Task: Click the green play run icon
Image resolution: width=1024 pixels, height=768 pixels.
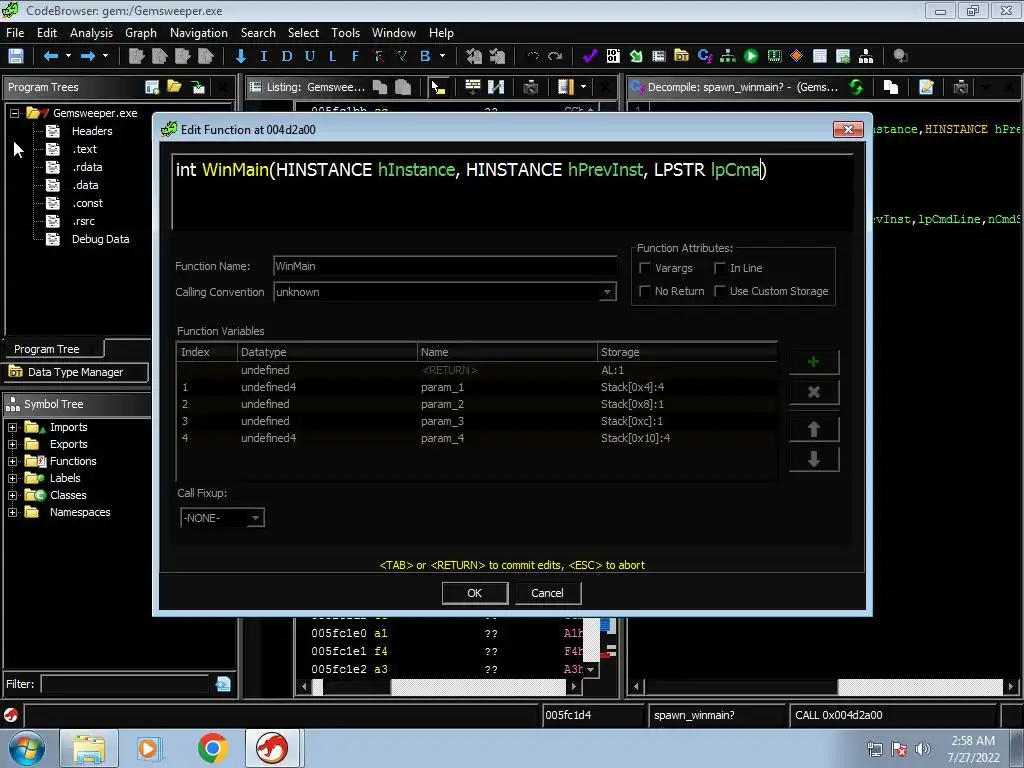Action: click(751, 56)
